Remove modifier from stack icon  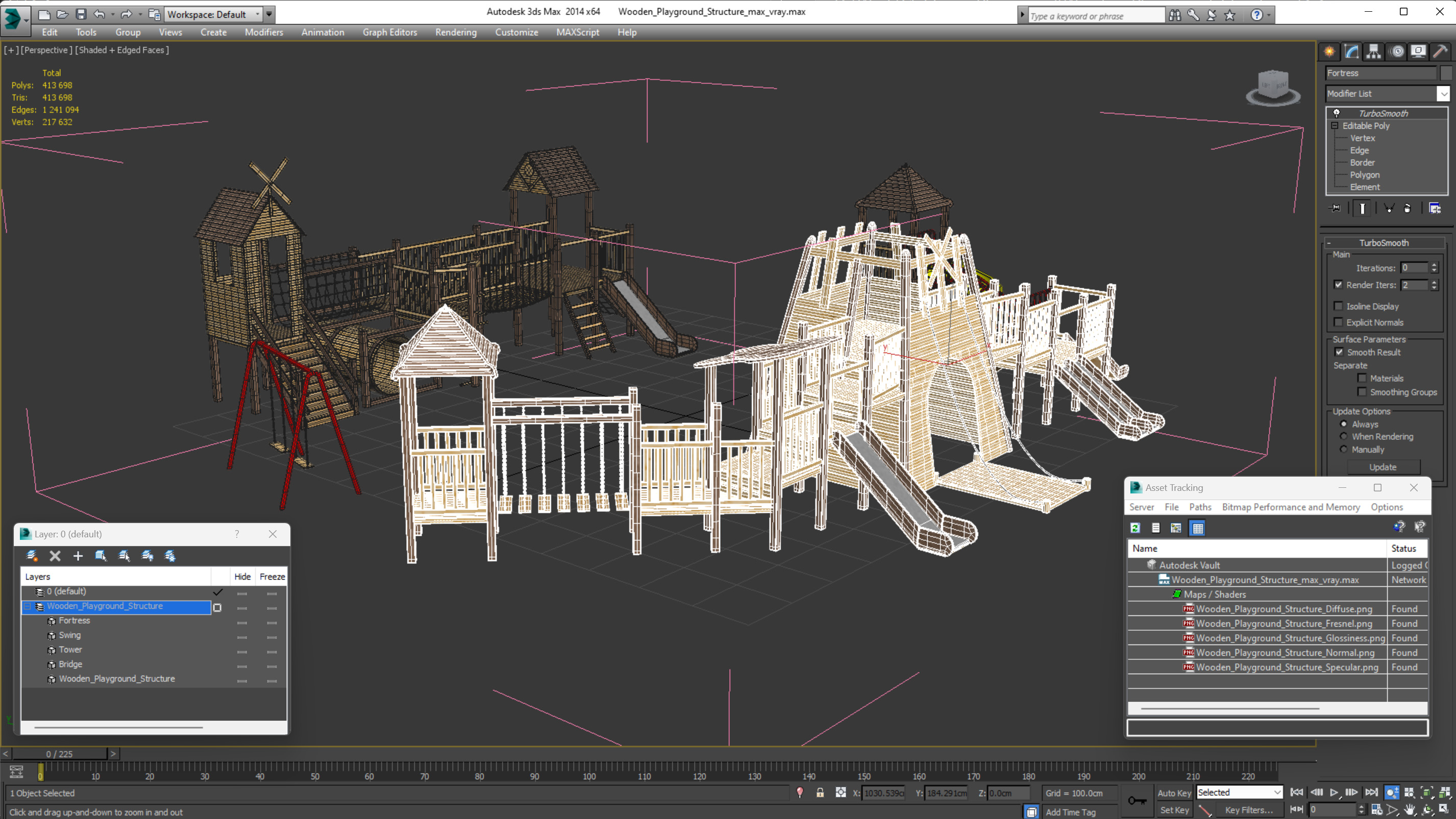point(1408,209)
